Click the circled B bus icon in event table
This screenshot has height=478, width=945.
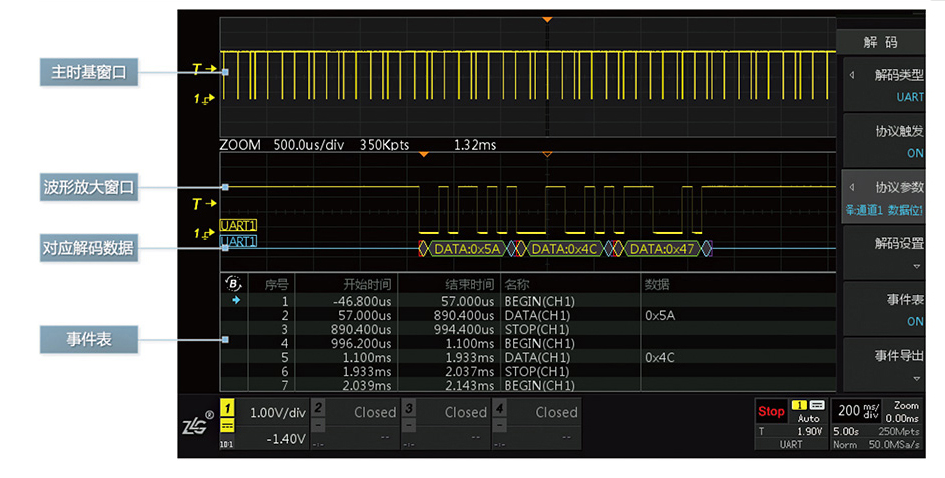pyautogui.click(x=233, y=283)
